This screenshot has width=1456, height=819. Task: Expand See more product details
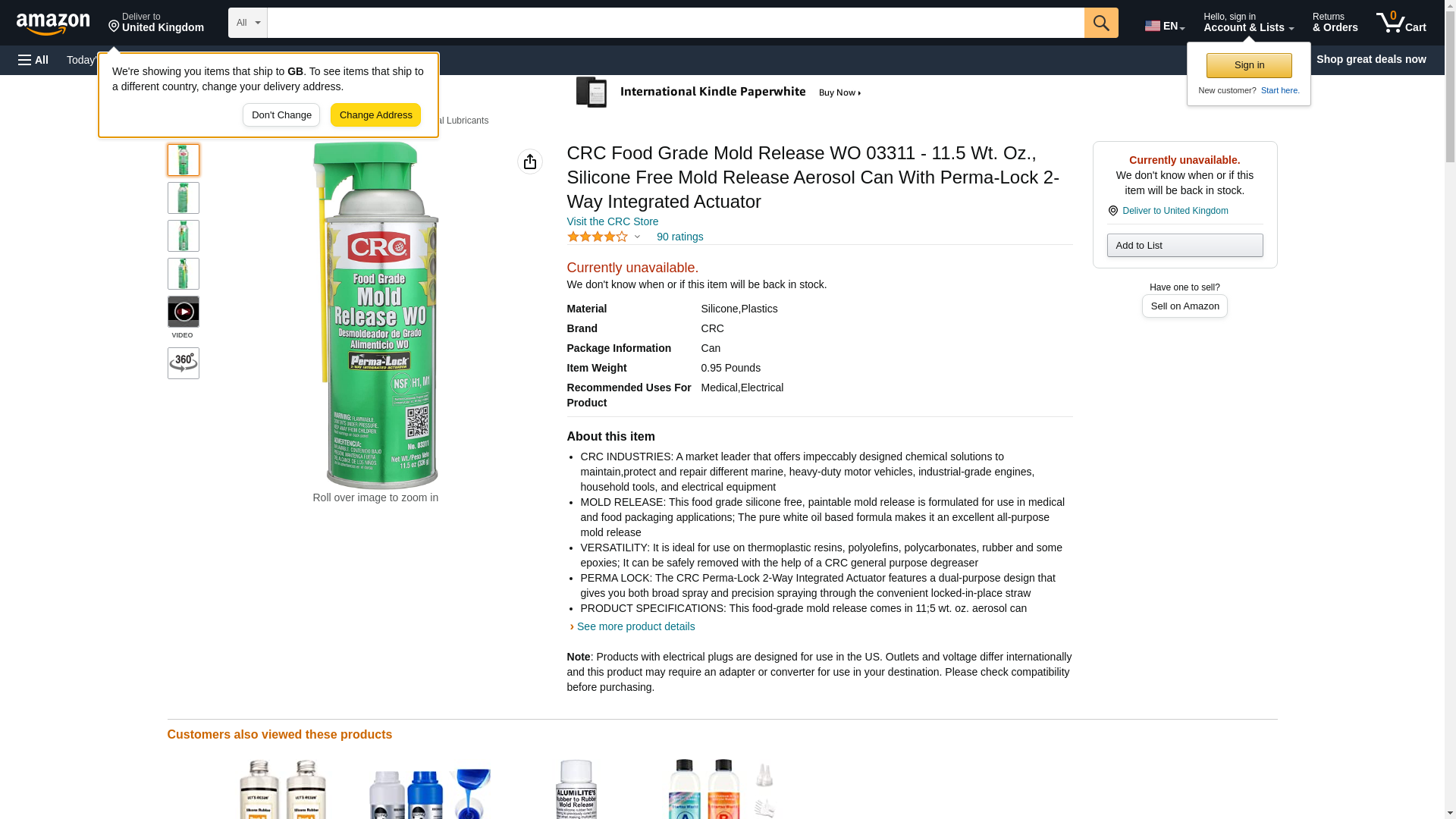(635, 626)
